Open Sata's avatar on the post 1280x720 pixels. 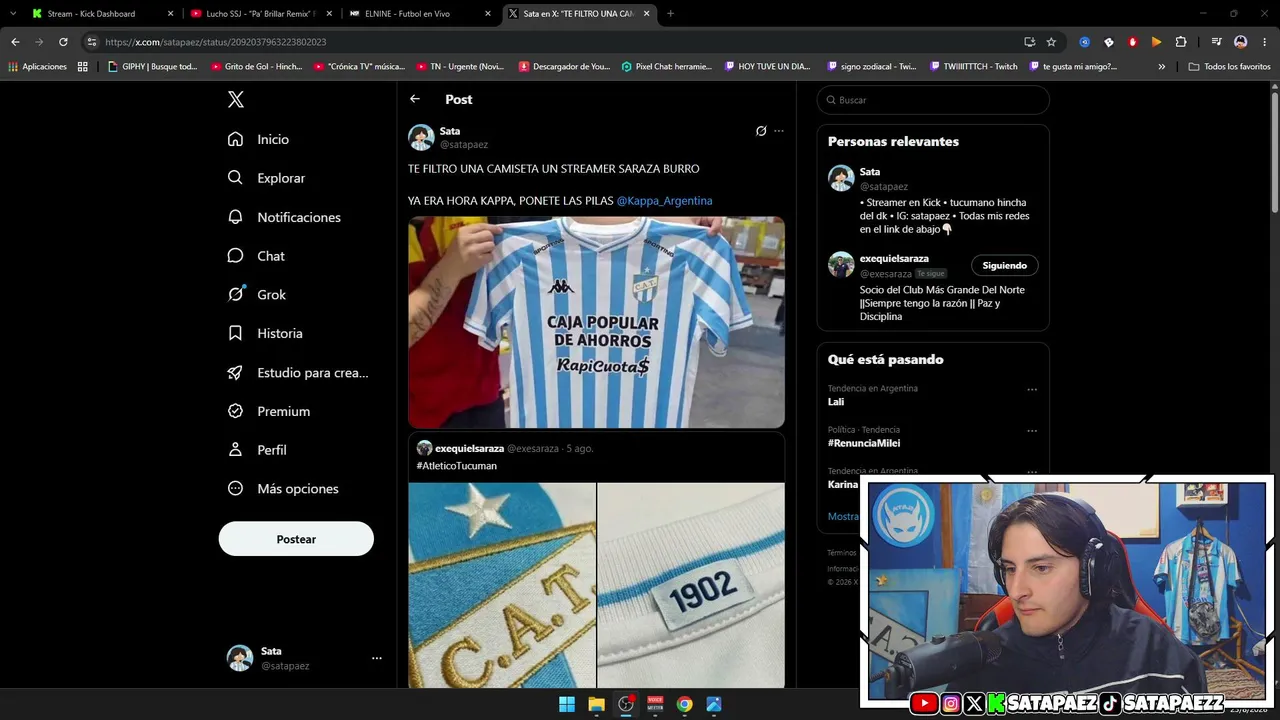point(421,137)
